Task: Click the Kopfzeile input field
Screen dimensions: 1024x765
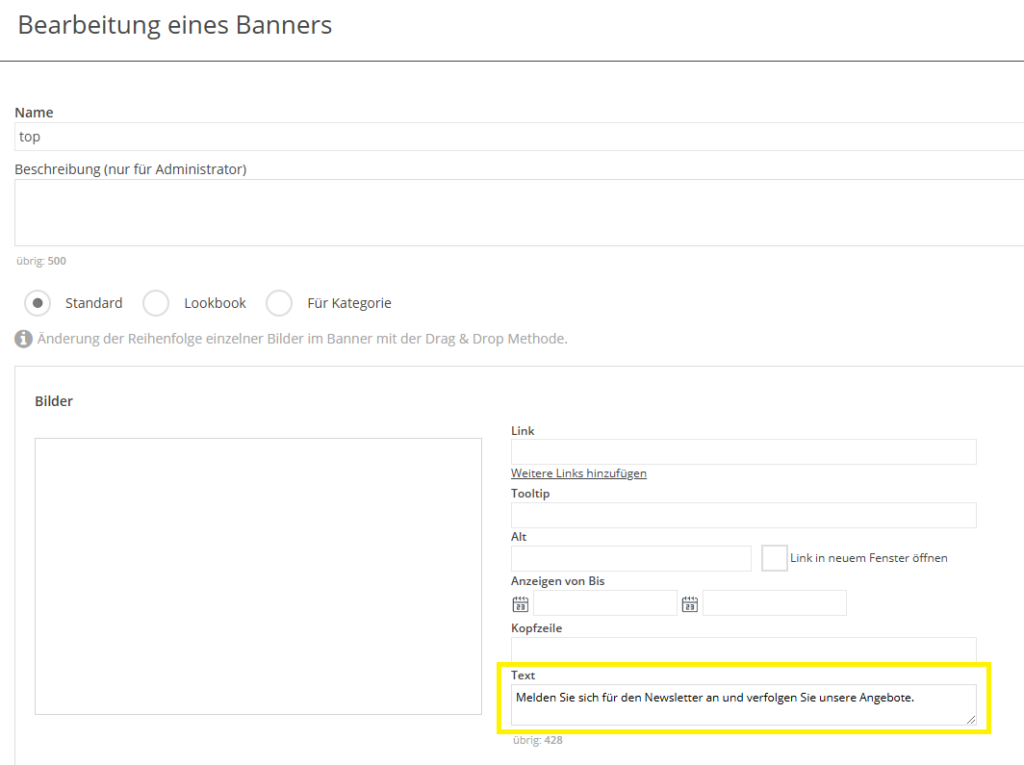Action: [744, 650]
